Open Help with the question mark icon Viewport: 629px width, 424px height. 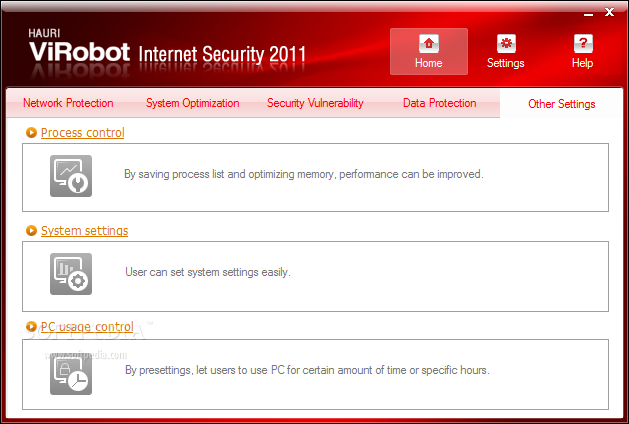(582, 51)
